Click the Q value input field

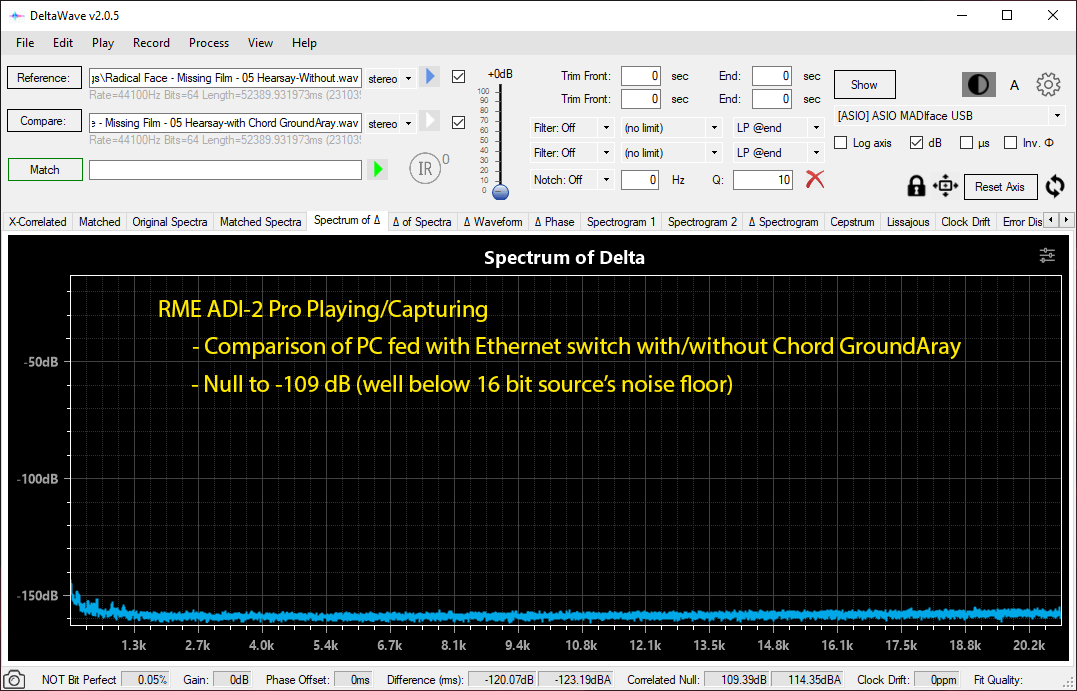tap(763, 180)
